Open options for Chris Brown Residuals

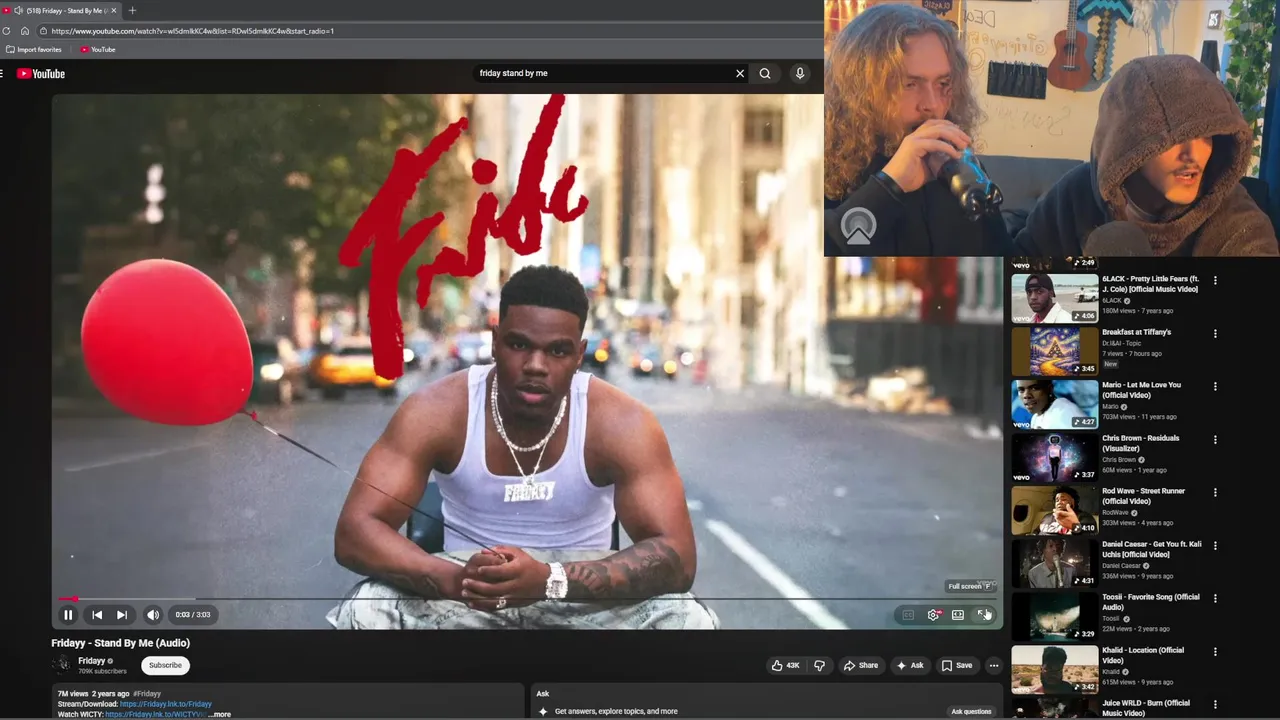(1215, 440)
